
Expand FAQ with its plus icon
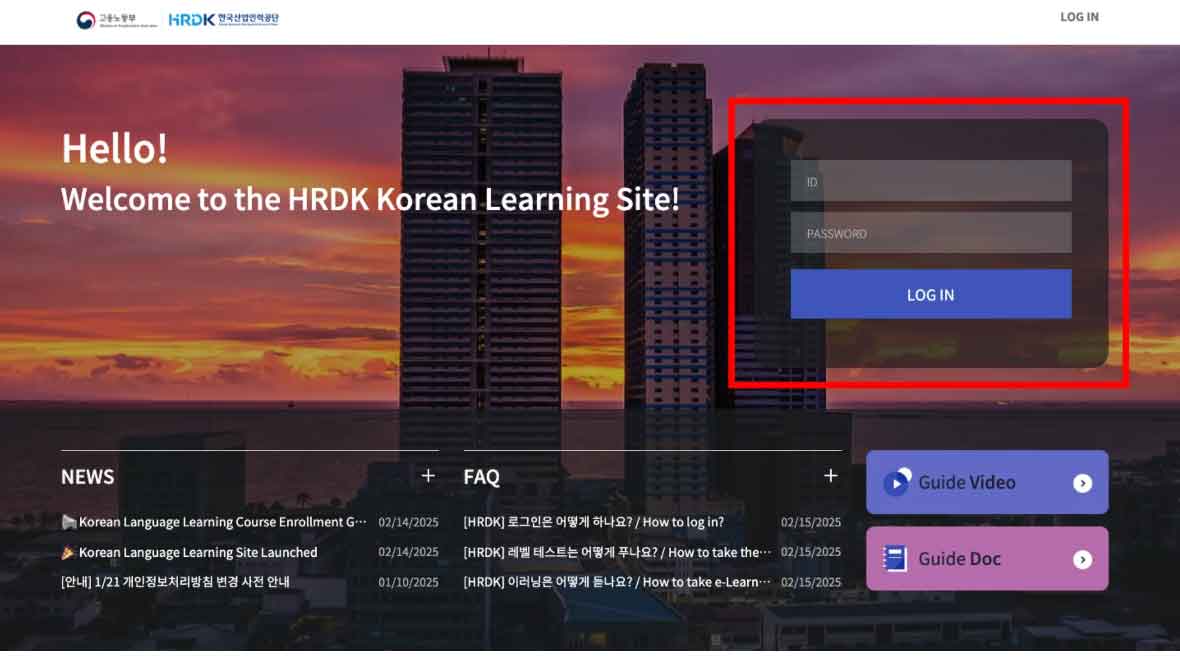[x=830, y=476]
